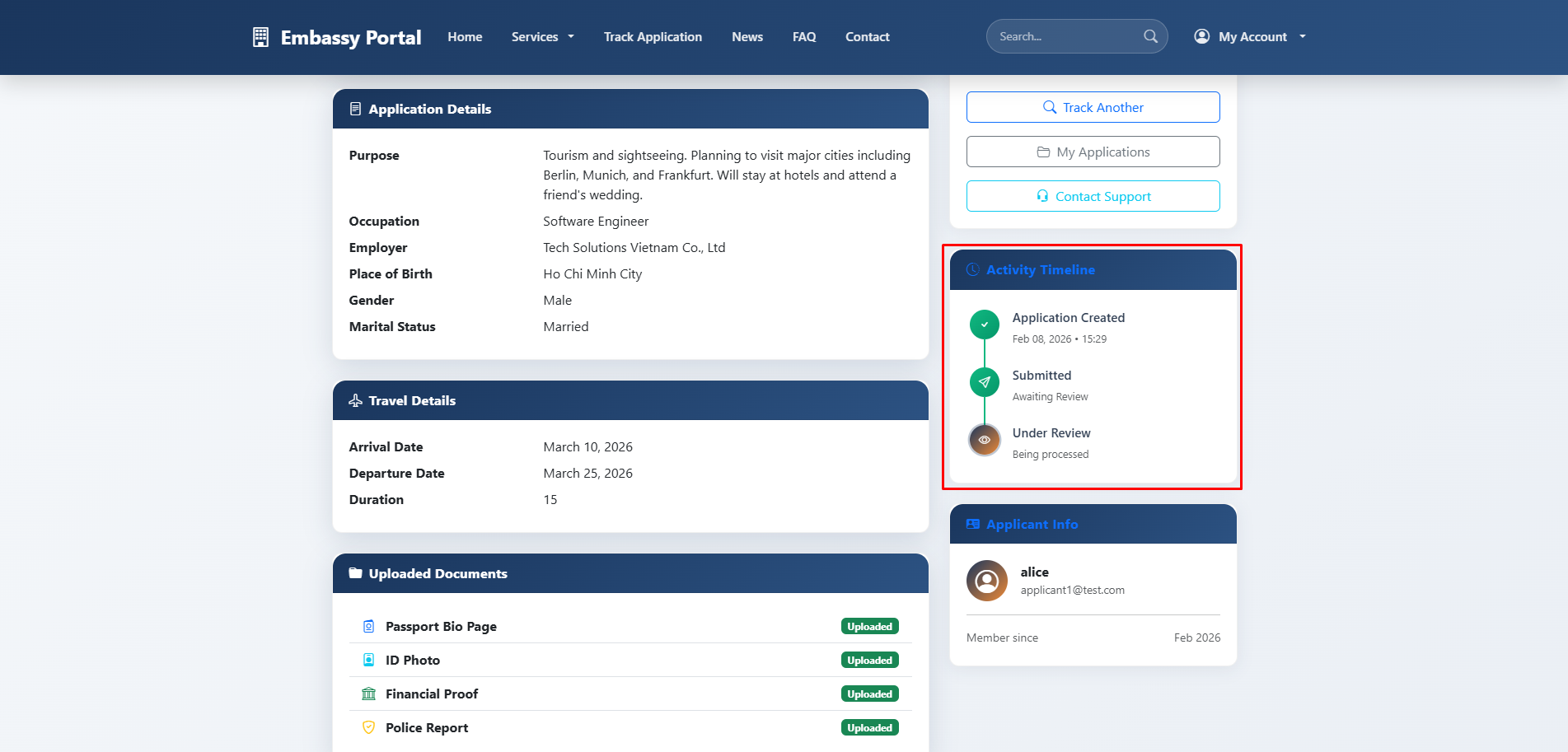The width and height of the screenshot is (1568, 752).
Task: Click the Police Report shield icon
Action: pyautogui.click(x=368, y=728)
